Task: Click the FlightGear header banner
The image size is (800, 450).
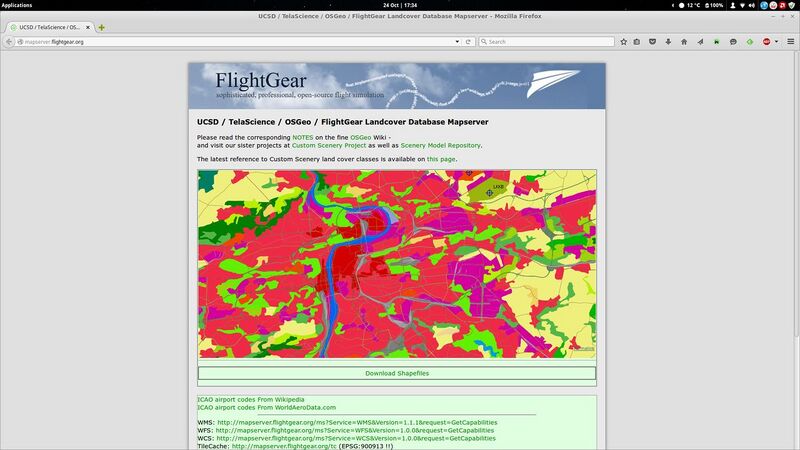Action: (x=397, y=86)
